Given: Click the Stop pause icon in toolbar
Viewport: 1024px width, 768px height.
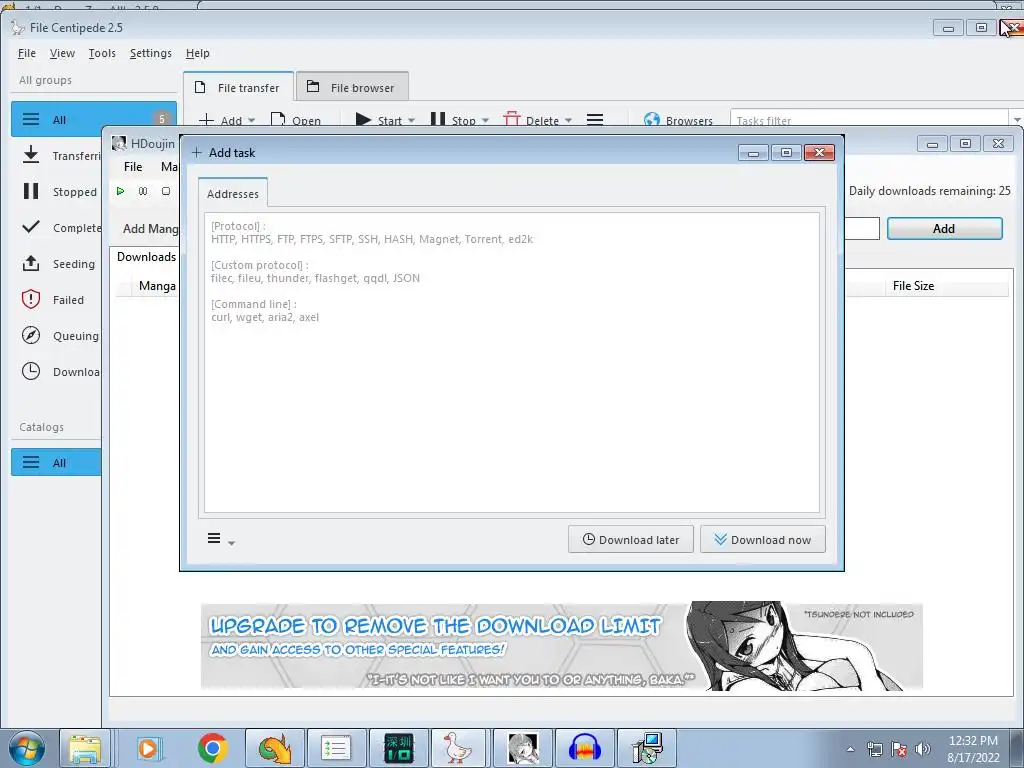Looking at the screenshot, I should coord(438,120).
